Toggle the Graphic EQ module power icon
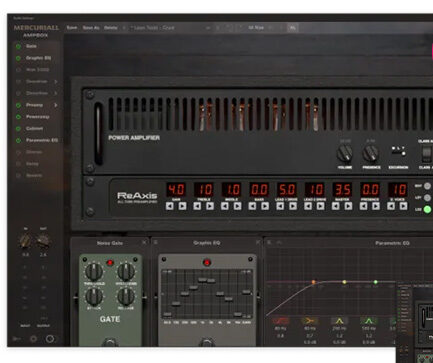Image resolution: width=433 pixels, height=363 pixels. [x=18, y=58]
